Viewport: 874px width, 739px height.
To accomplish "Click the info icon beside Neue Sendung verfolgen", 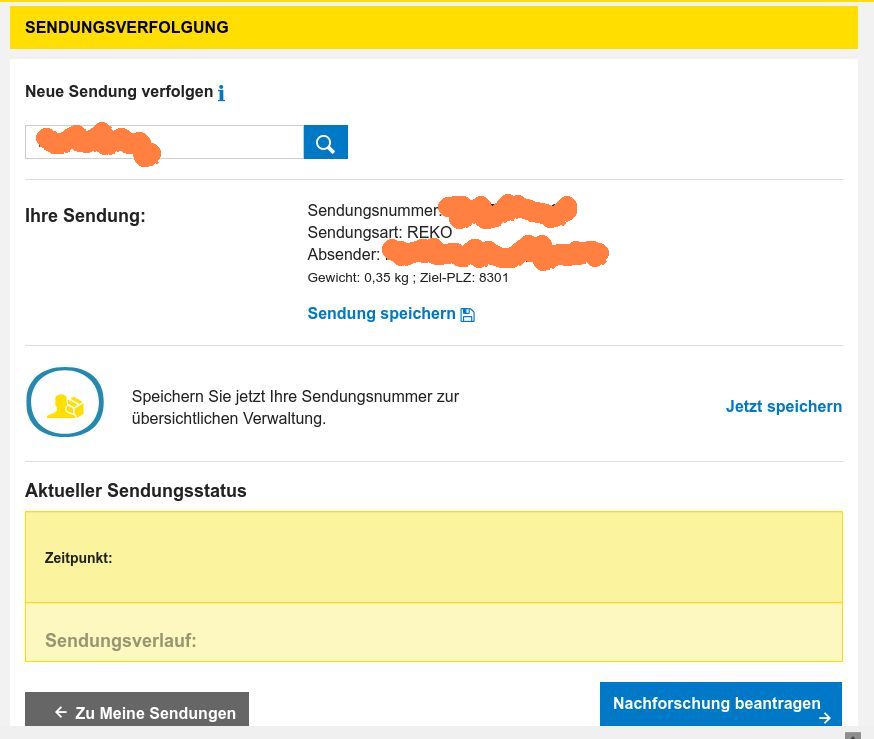I will point(221,93).
